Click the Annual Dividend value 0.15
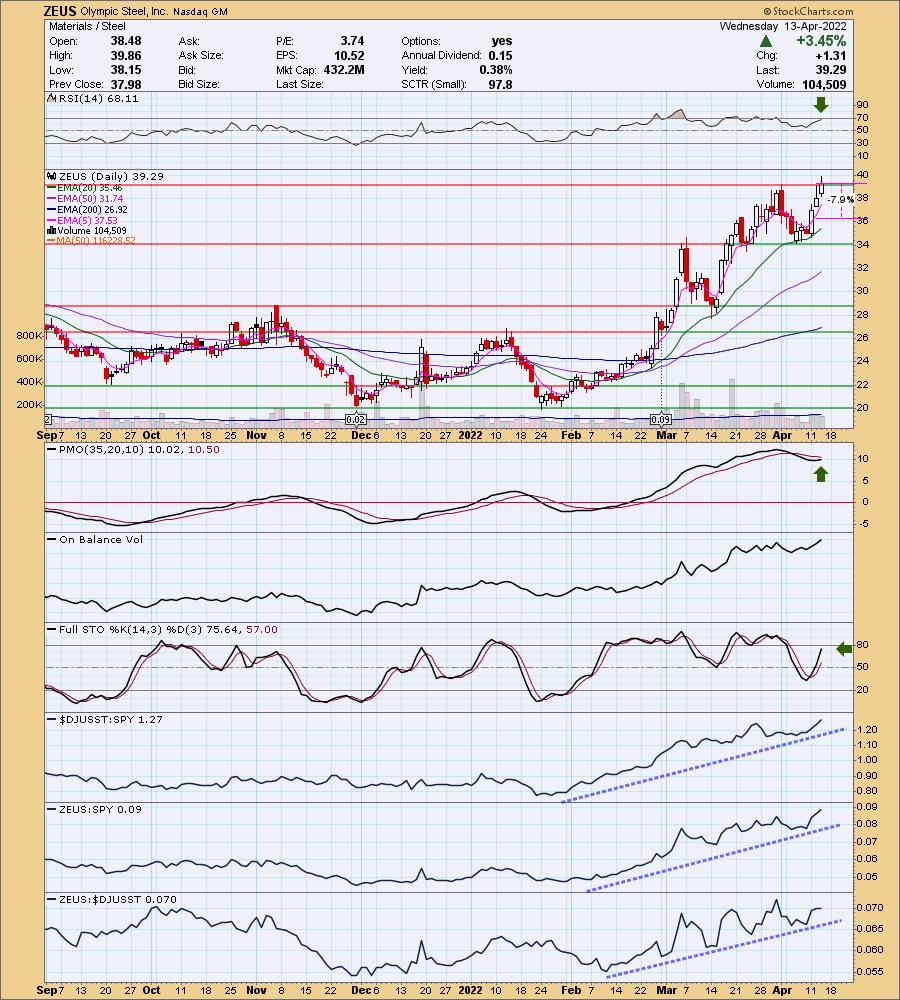Image resolution: width=900 pixels, height=1000 pixels. [501, 55]
